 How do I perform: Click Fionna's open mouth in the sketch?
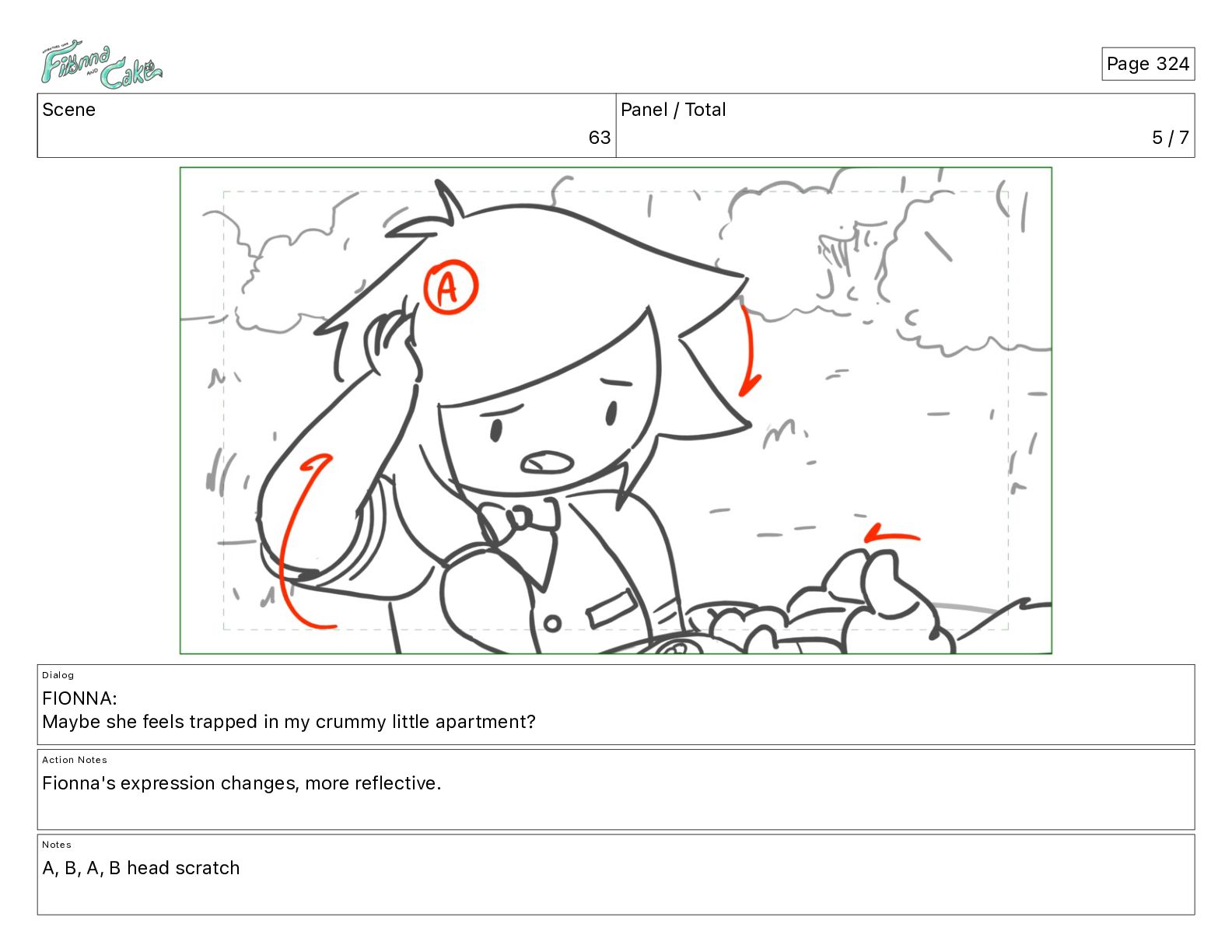[548, 463]
